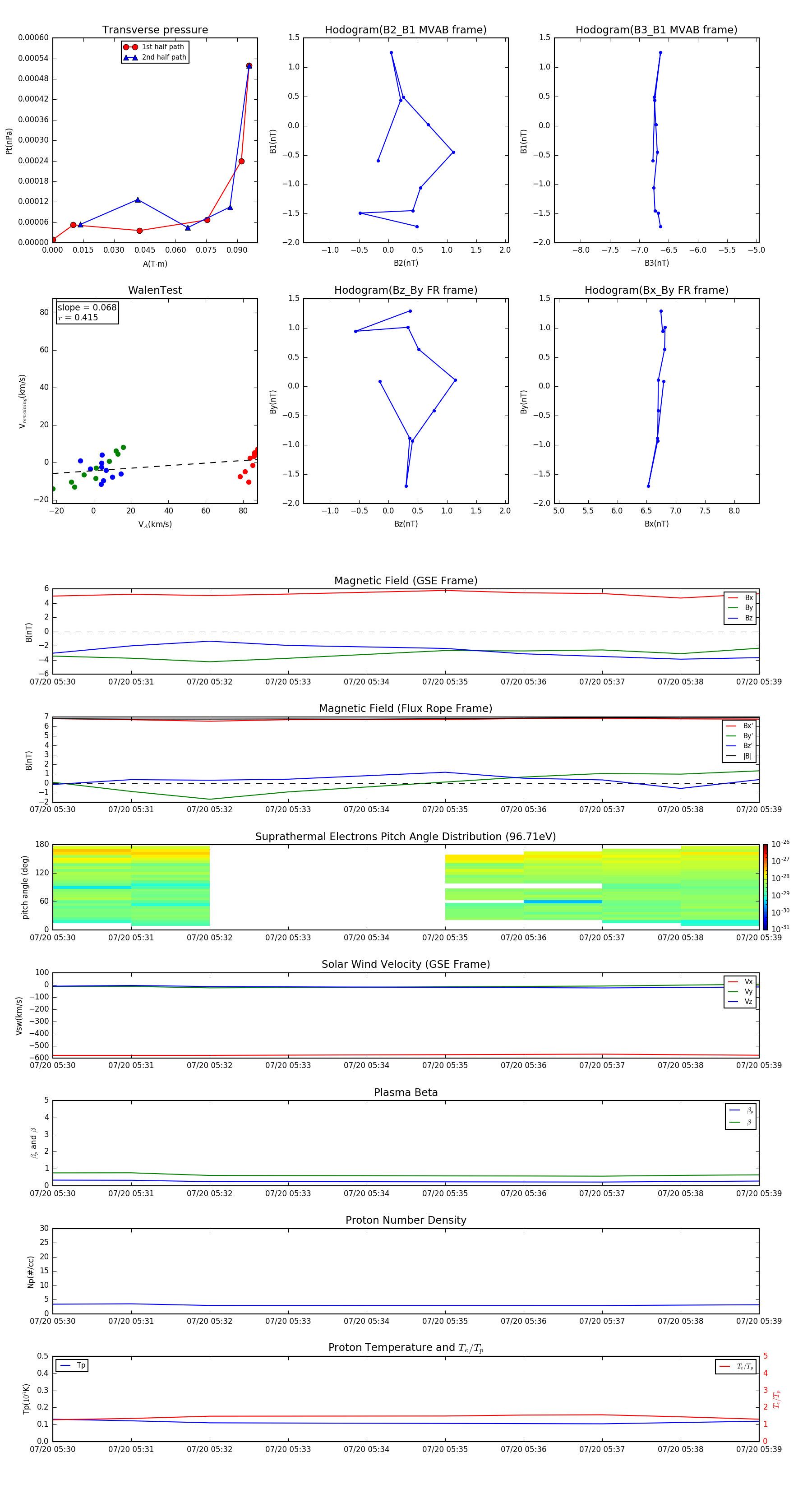The image size is (812, 1489).
Task: Select the Tp legend entry
Action: point(72,1365)
